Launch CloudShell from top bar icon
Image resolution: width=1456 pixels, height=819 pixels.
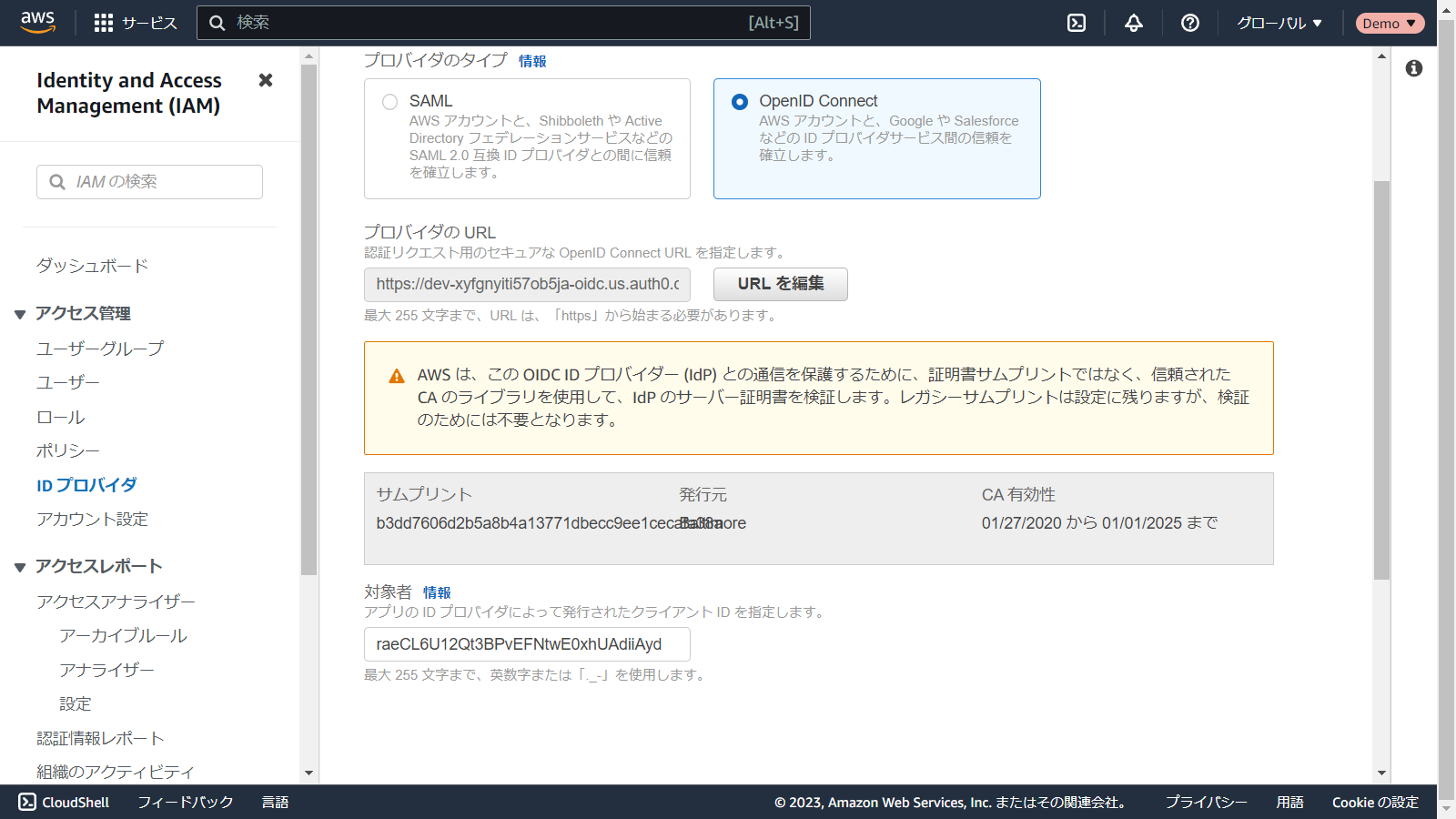pyautogui.click(x=1077, y=23)
